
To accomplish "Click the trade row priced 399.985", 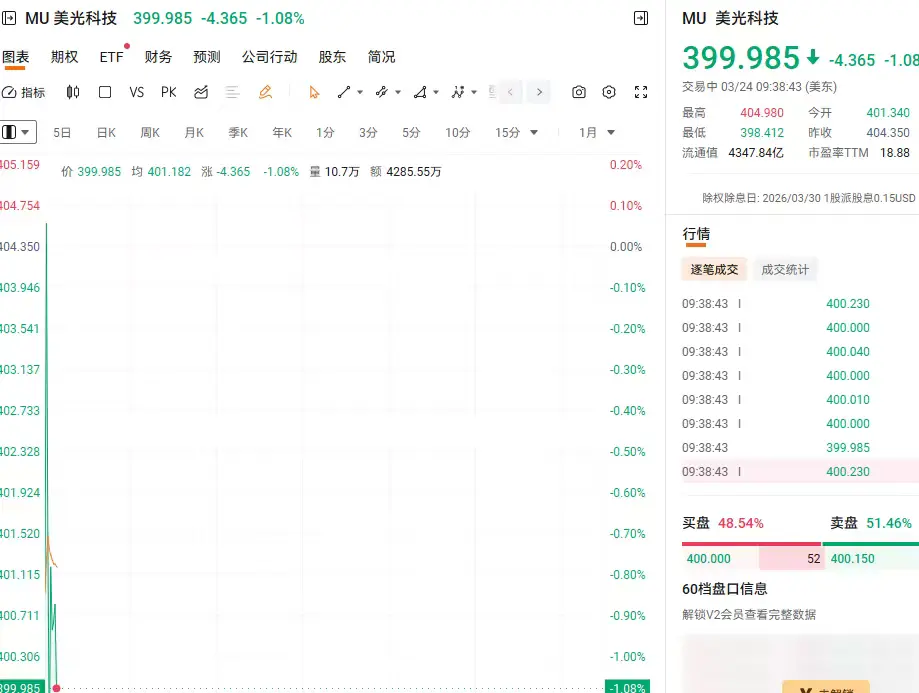I will (800, 447).
